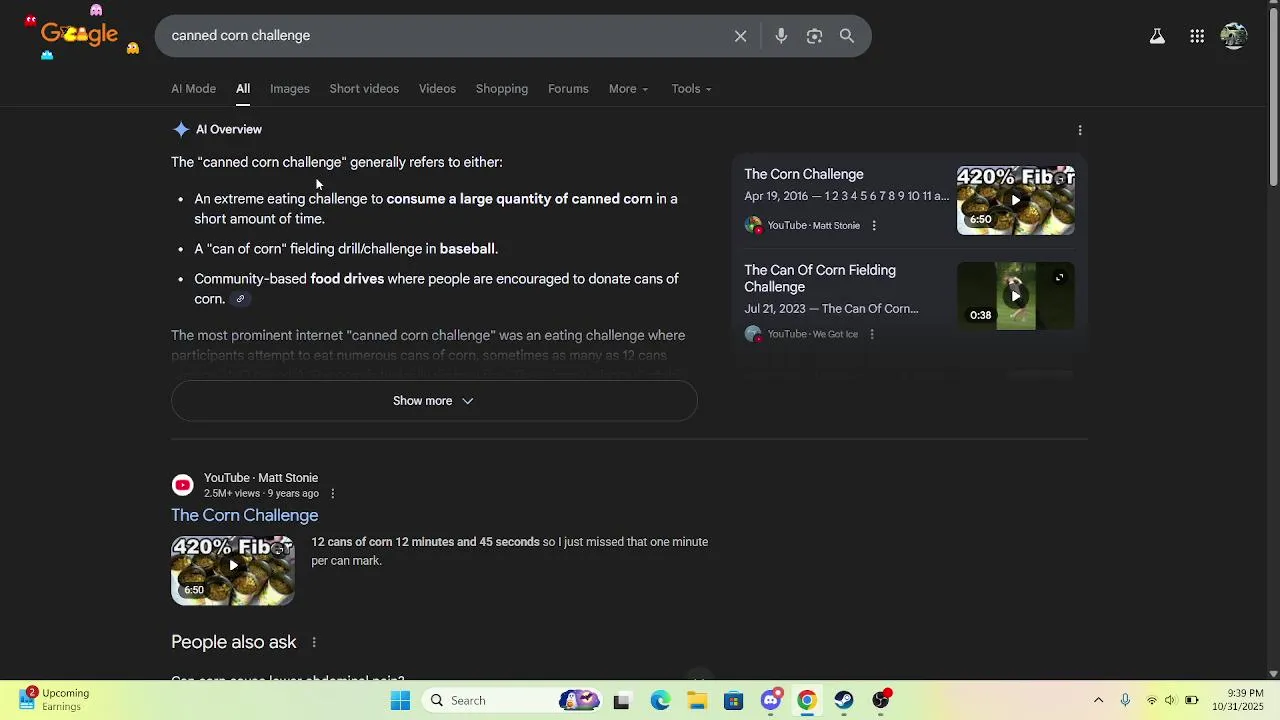Clear the search box with the X icon
Screen dimensions: 1280x720
click(740, 36)
